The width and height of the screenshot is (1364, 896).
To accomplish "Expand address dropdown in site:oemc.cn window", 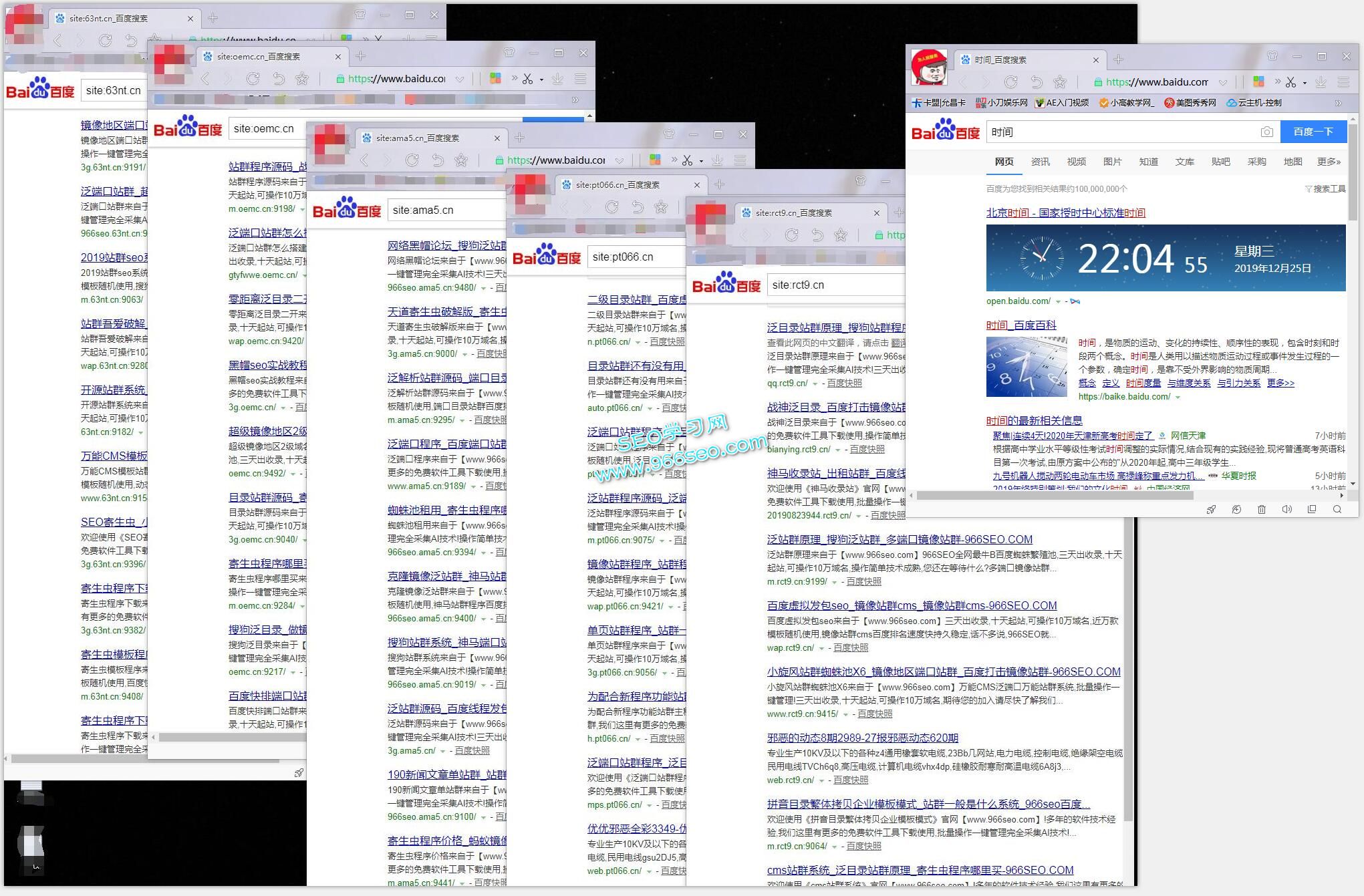I will point(459,79).
